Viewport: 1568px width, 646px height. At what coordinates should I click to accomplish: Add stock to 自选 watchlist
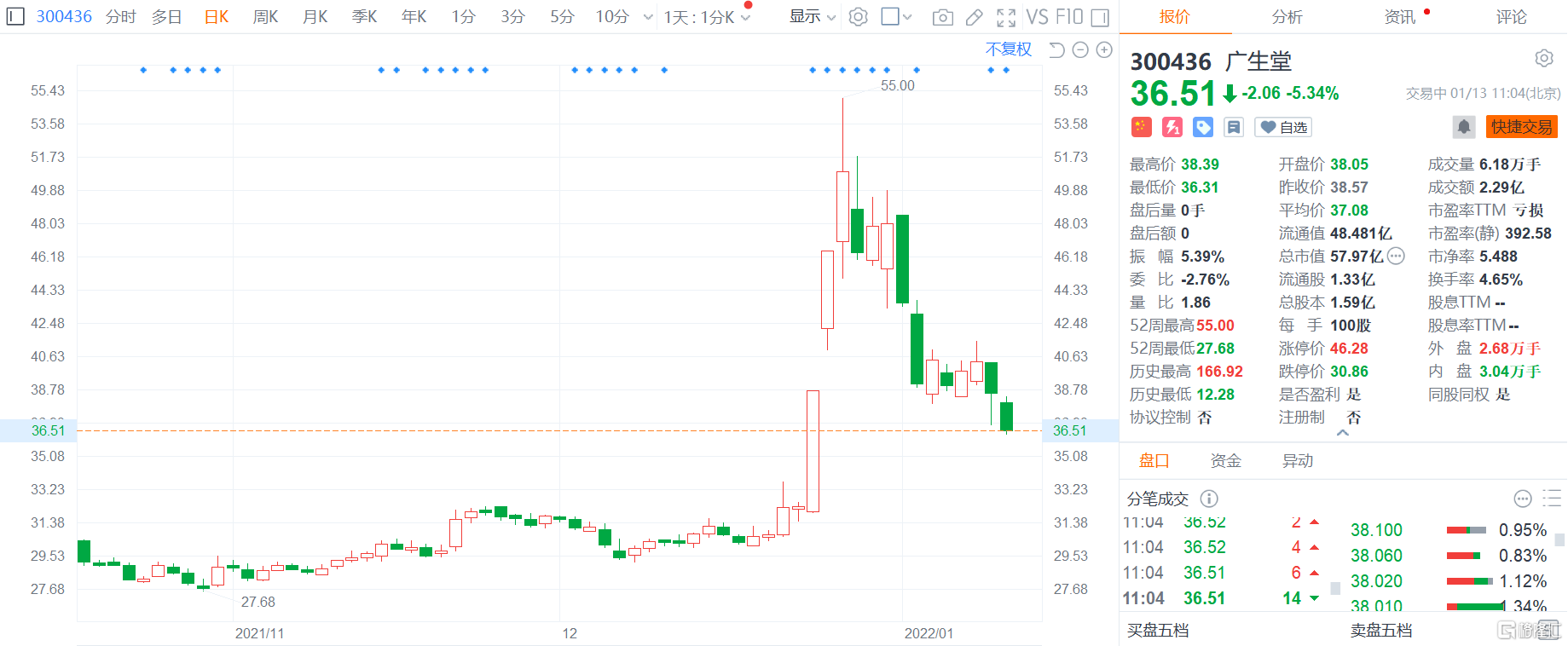(x=1283, y=127)
